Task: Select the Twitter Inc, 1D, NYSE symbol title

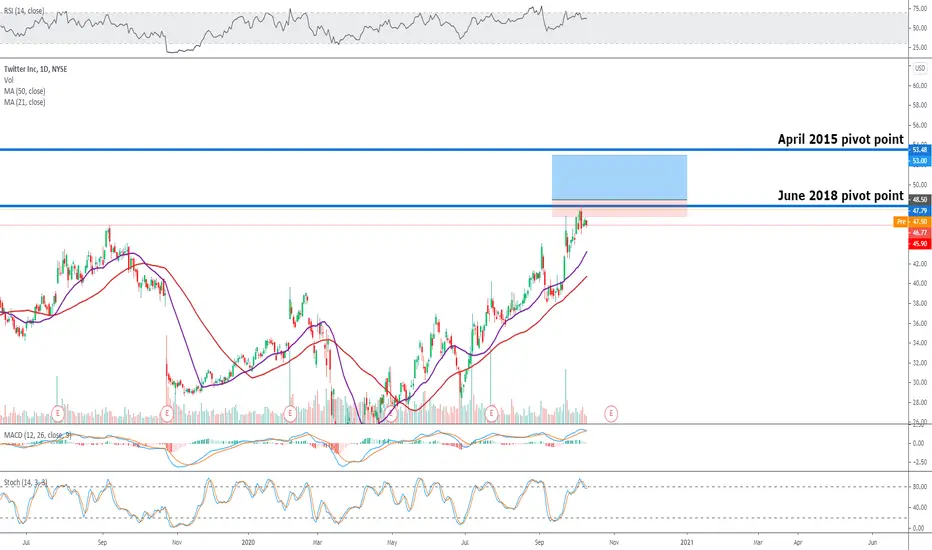Action: 36,69
